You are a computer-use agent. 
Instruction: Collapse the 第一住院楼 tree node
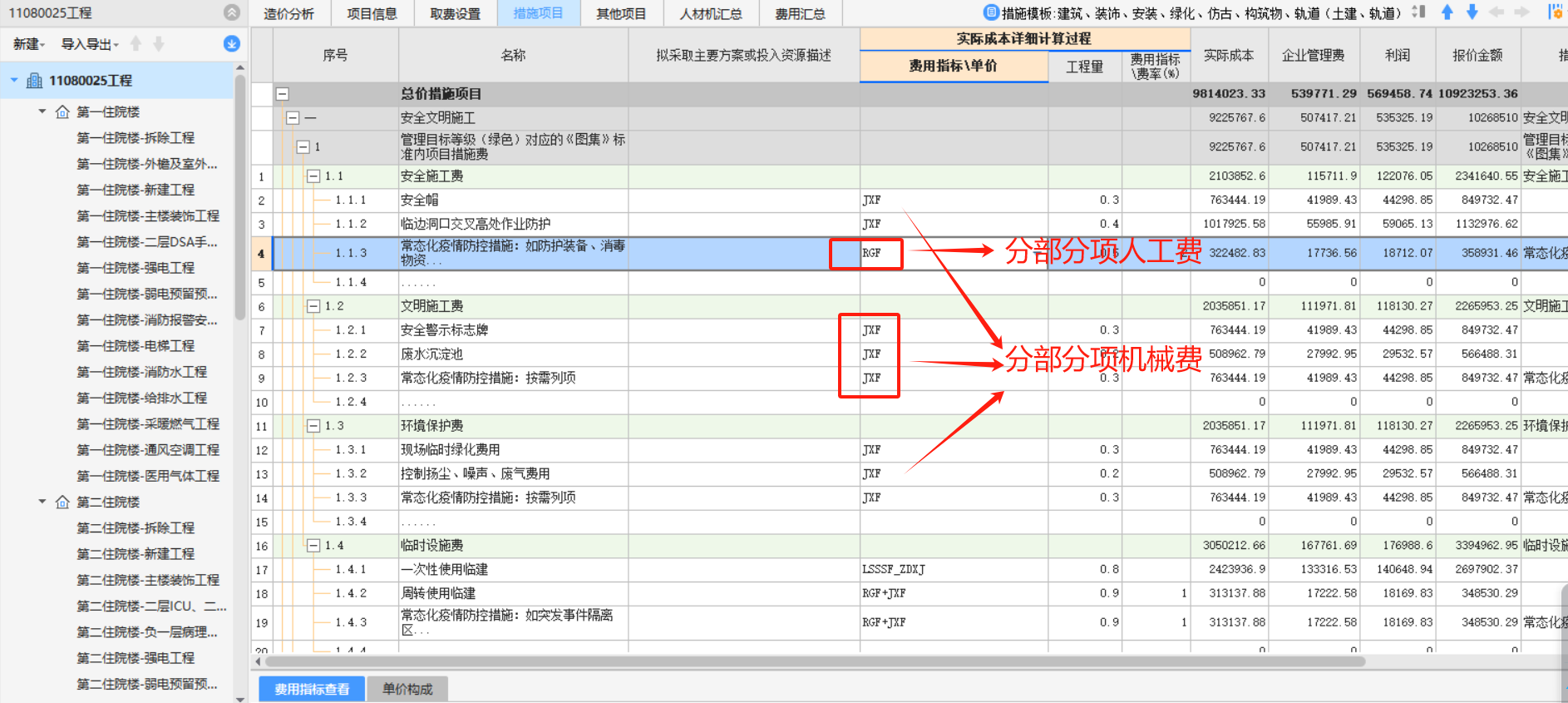click(x=42, y=111)
